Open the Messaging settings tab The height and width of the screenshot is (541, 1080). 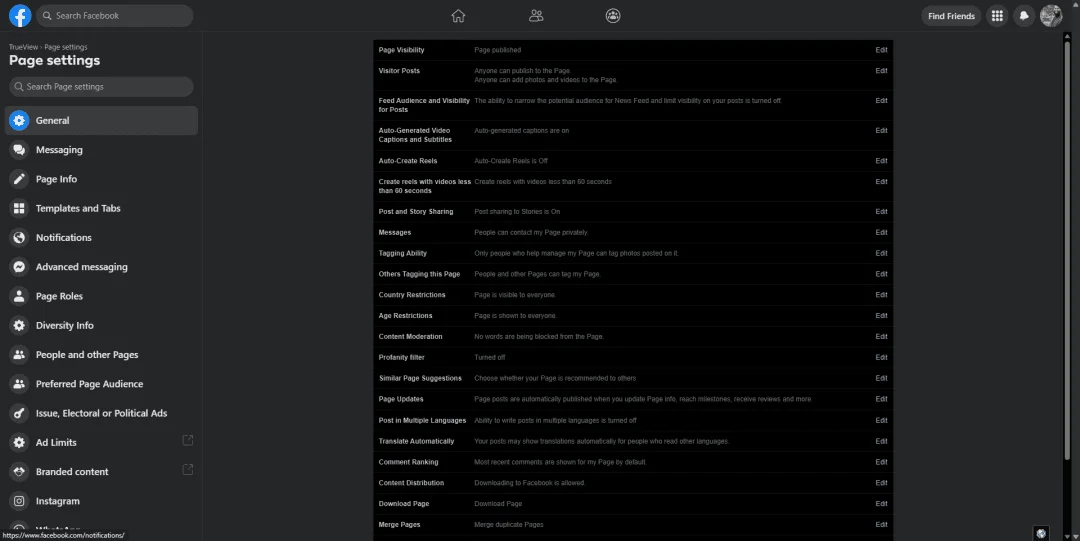pos(101,150)
